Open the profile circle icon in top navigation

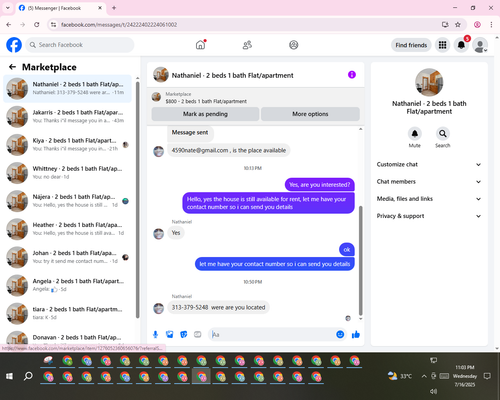(x=294, y=45)
